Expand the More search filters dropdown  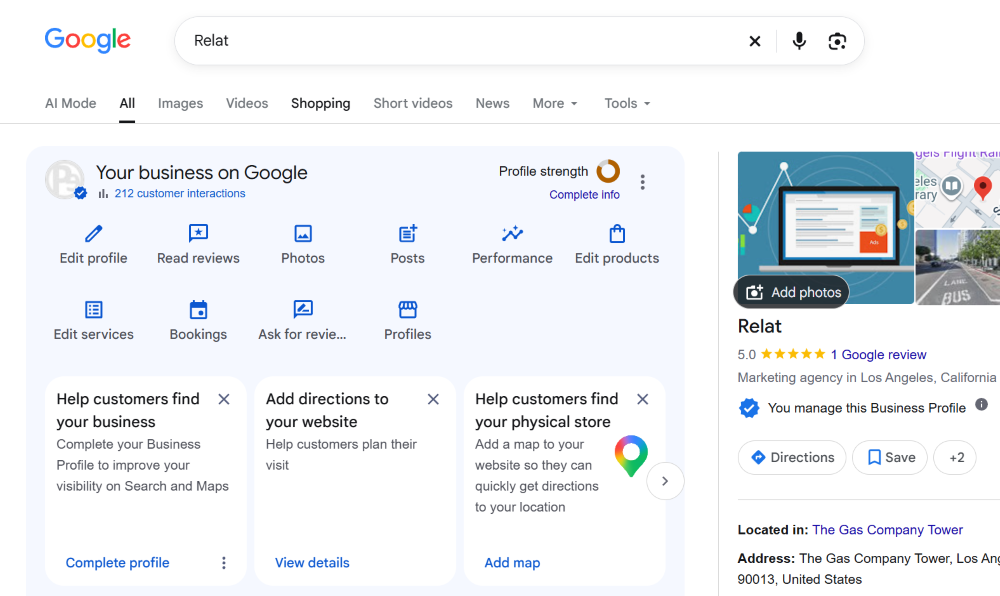click(x=555, y=103)
